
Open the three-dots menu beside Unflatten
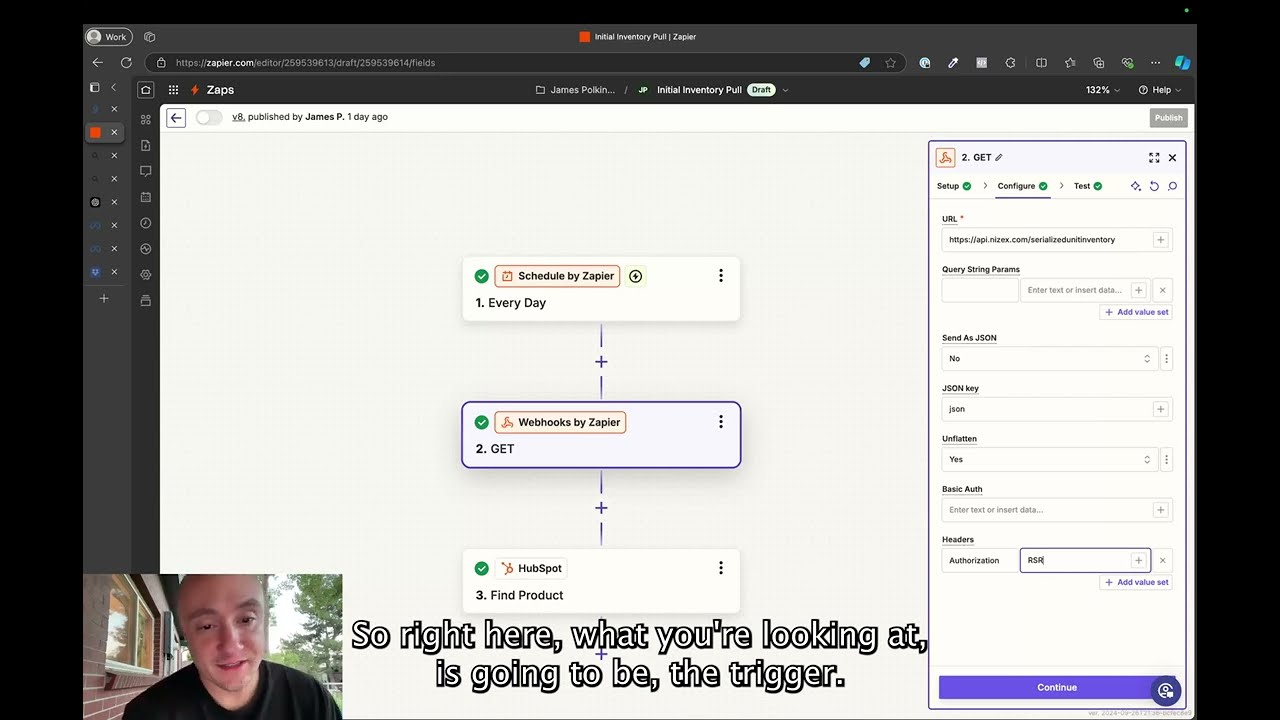[x=1166, y=459]
